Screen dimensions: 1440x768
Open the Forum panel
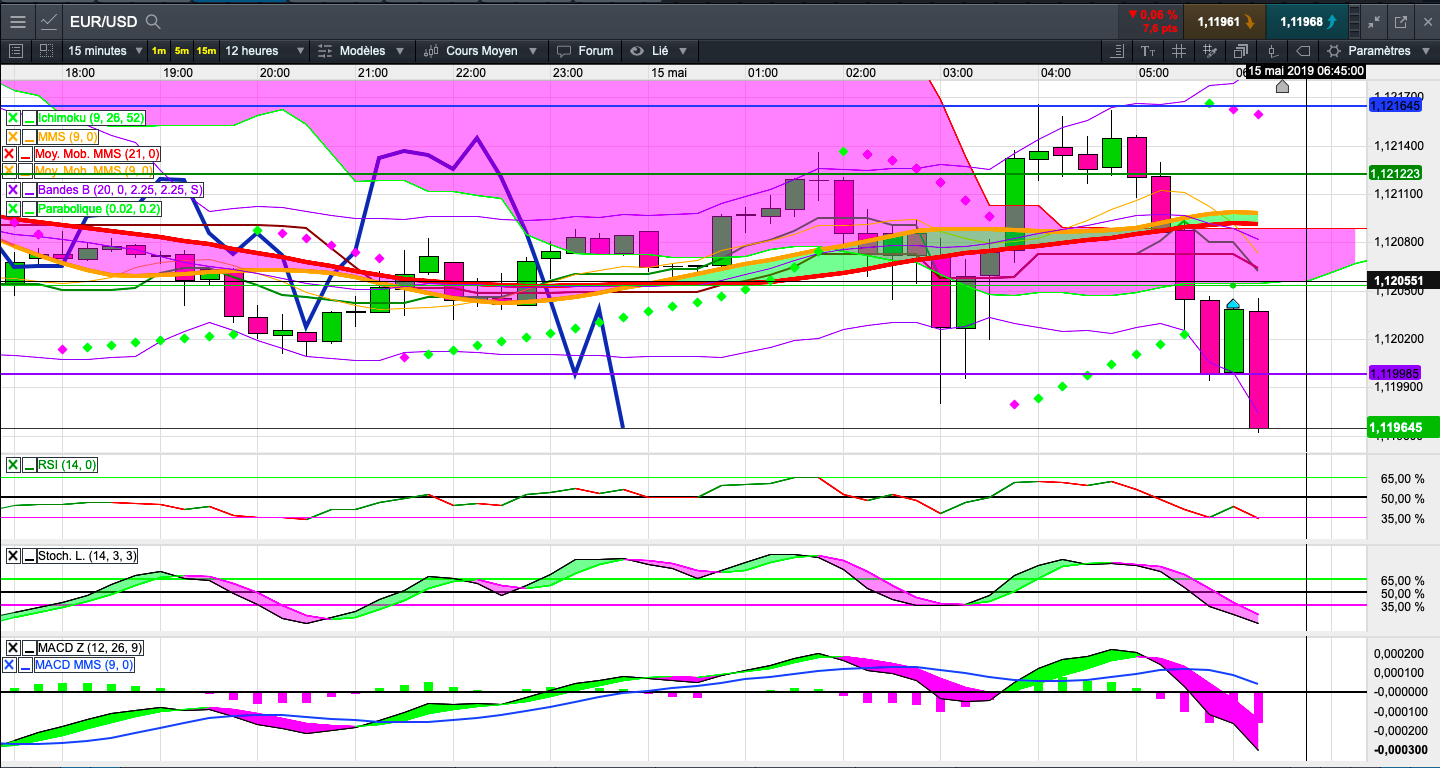(x=585, y=51)
